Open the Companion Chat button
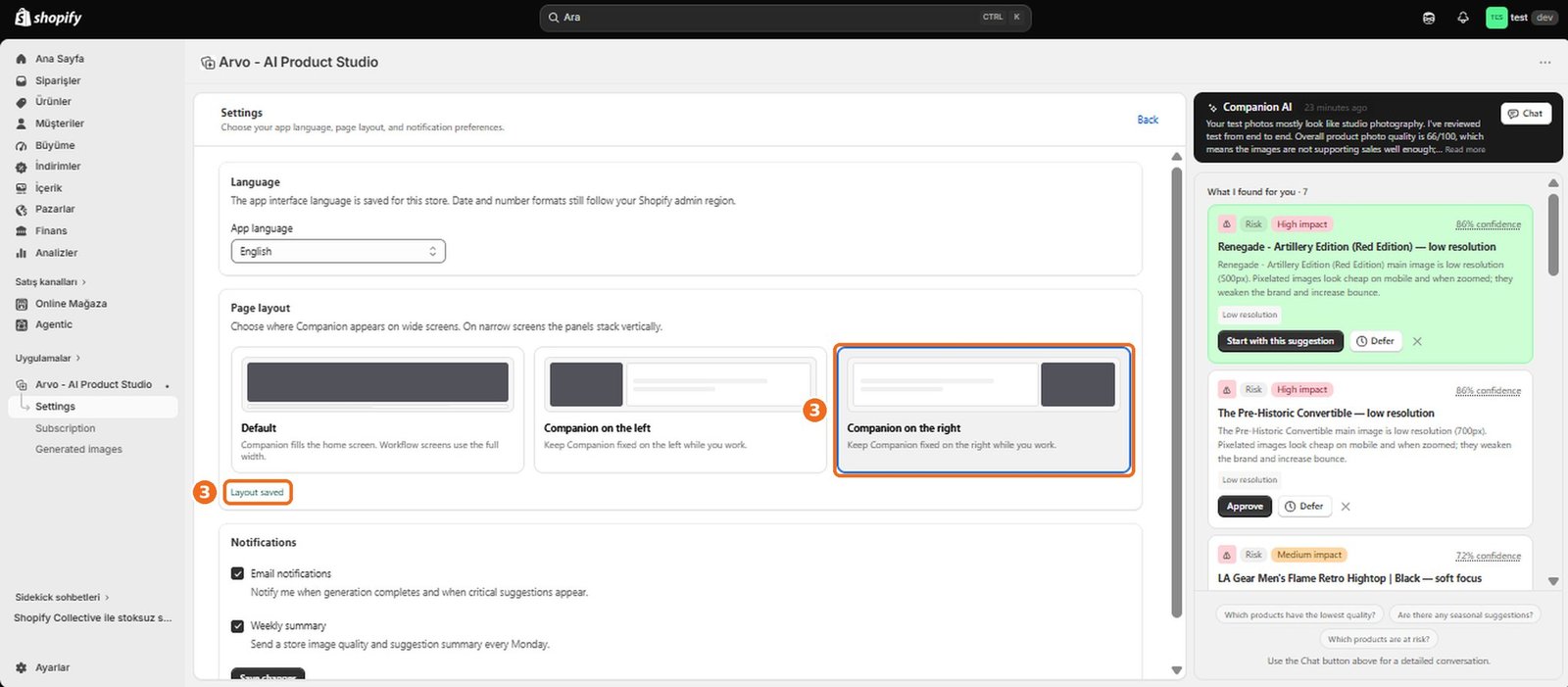1568x687 pixels. tap(1526, 113)
